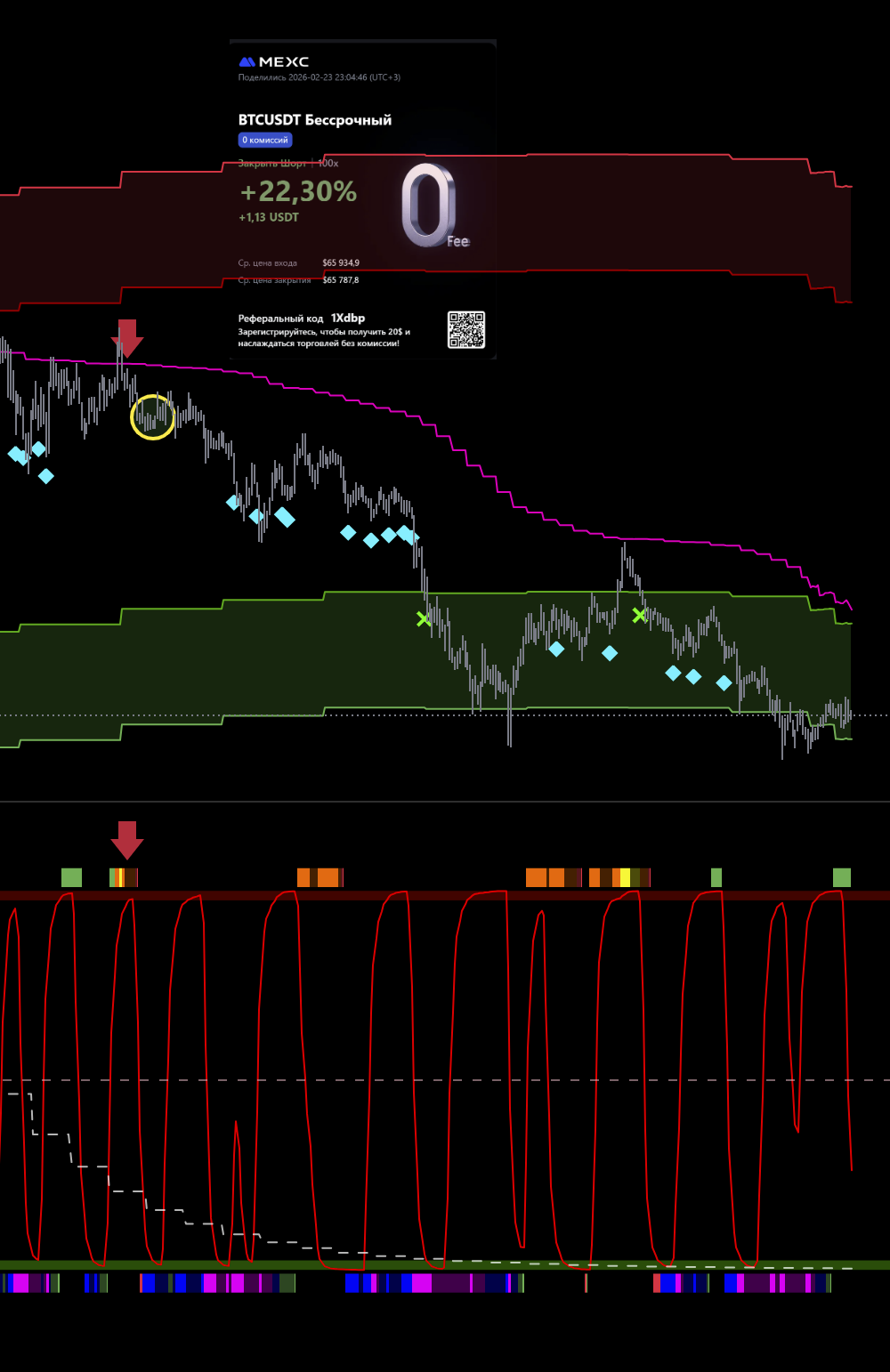Click the yellow block in the orange signal strip
Screen dimensions: 890x1372
(625, 877)
